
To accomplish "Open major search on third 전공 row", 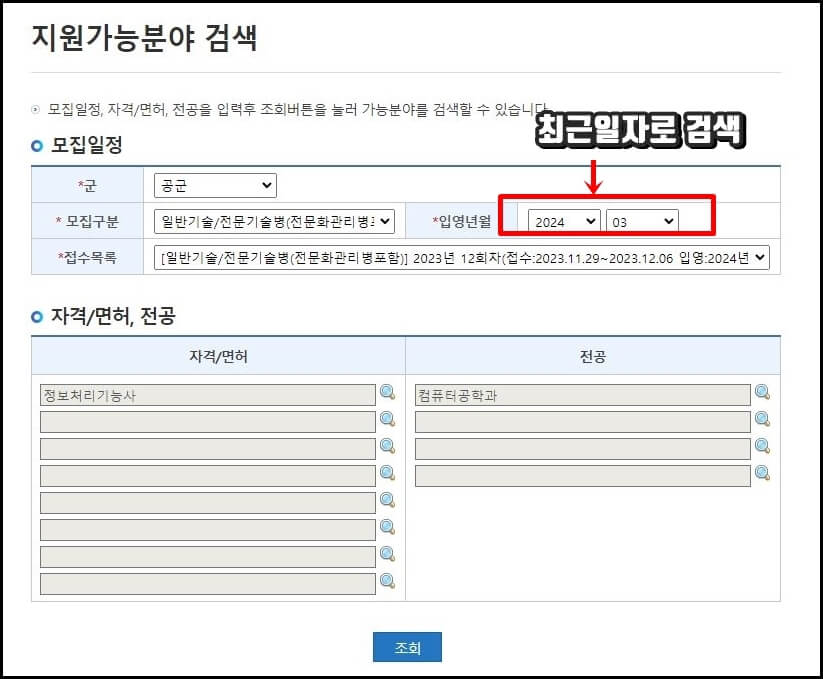I will (x=764, y=447).
